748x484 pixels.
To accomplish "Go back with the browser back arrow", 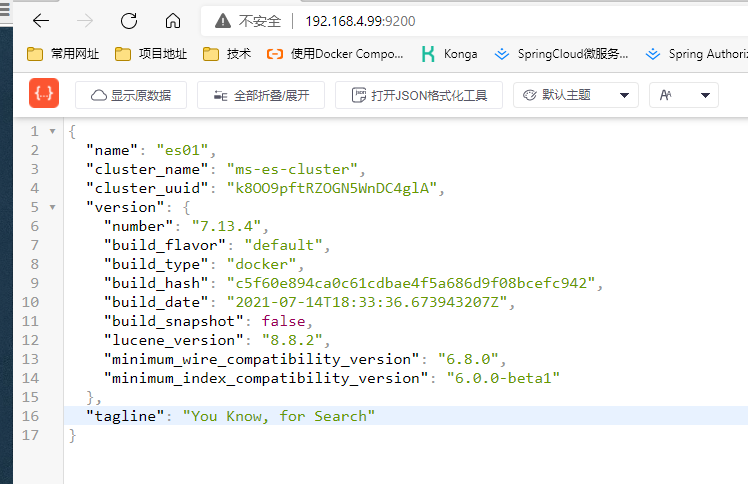I will (41, 21).
